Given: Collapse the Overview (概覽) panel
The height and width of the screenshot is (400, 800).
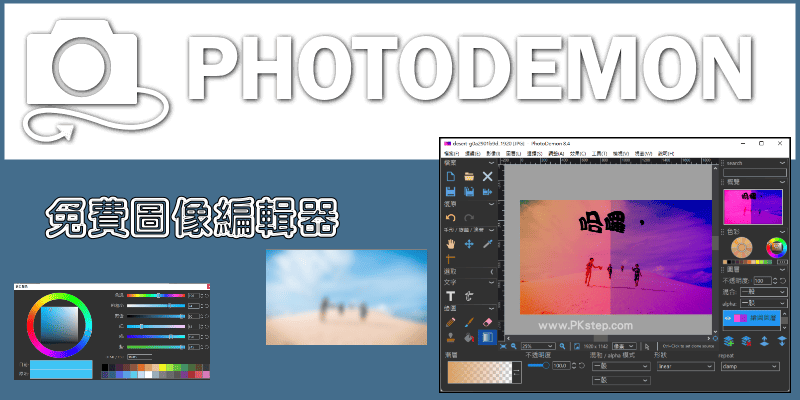Looking at the screenshot, I should [x=783, y=182].
